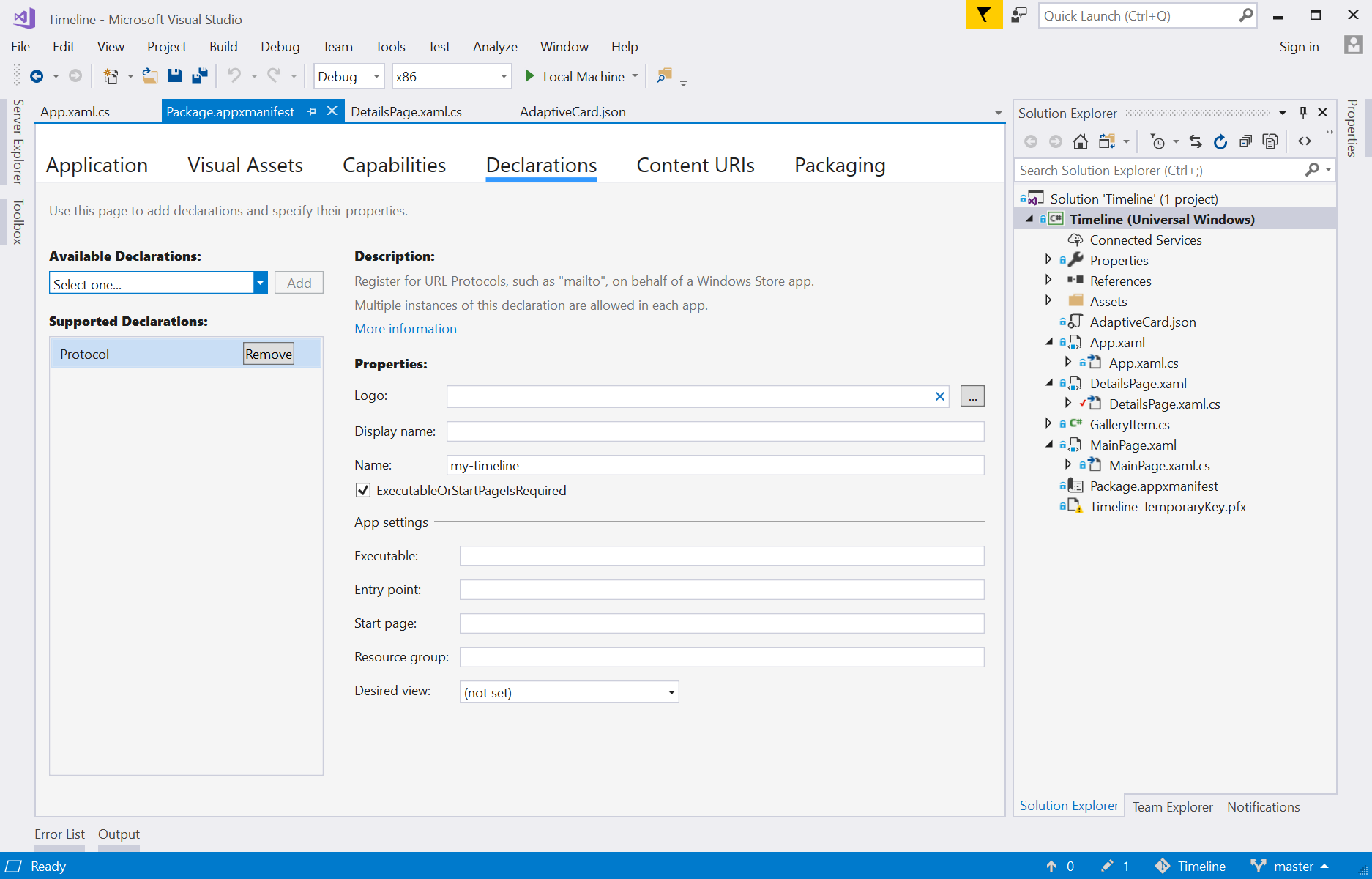Image resolution: width=1372 pixels, height=879 pixels.
Task: Click the pending changes pencil in status bar
Action: [x=1107, y=866]
